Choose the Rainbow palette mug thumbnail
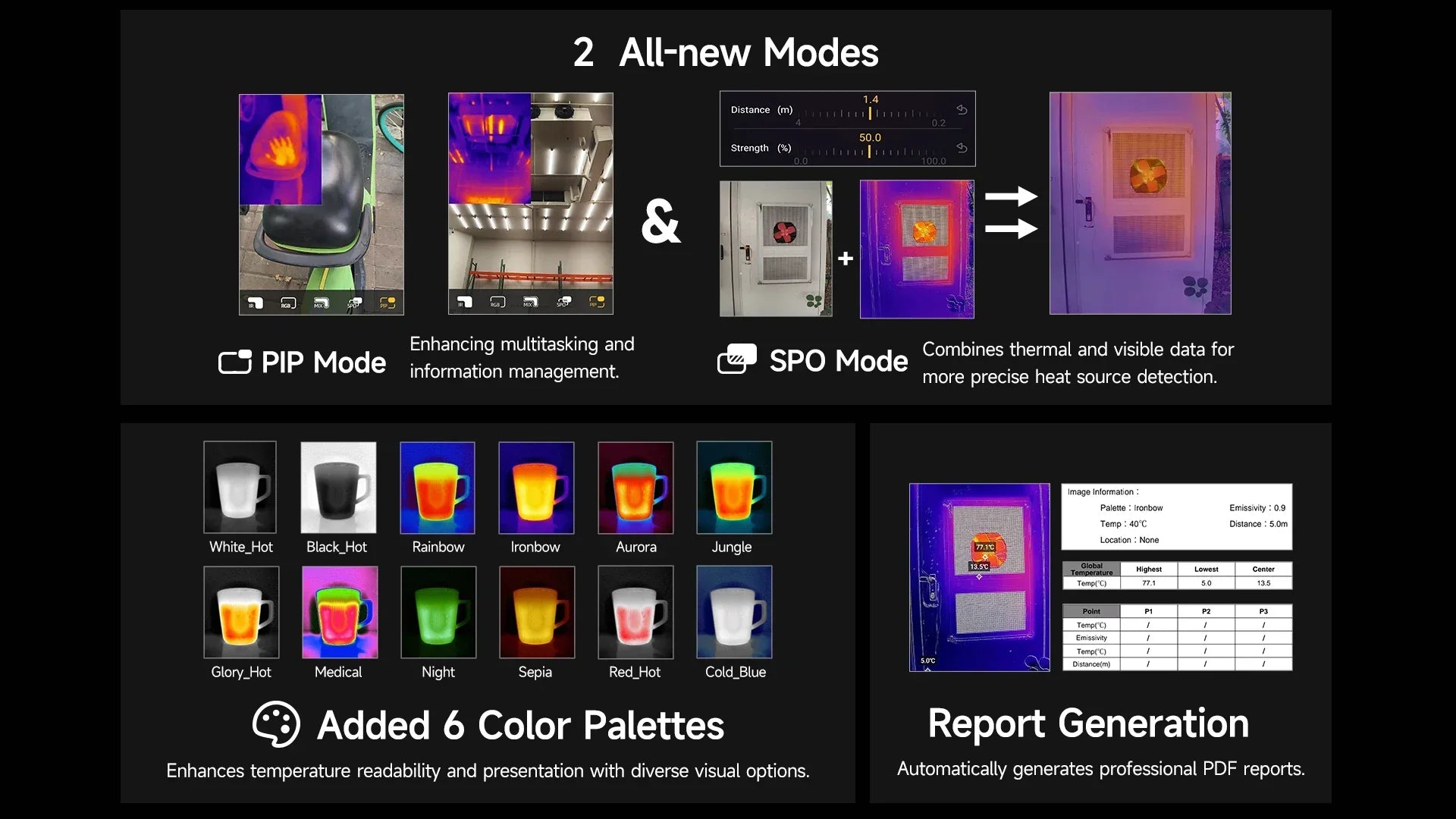This screenshot has width=1456, height=819. coord(438,488)
